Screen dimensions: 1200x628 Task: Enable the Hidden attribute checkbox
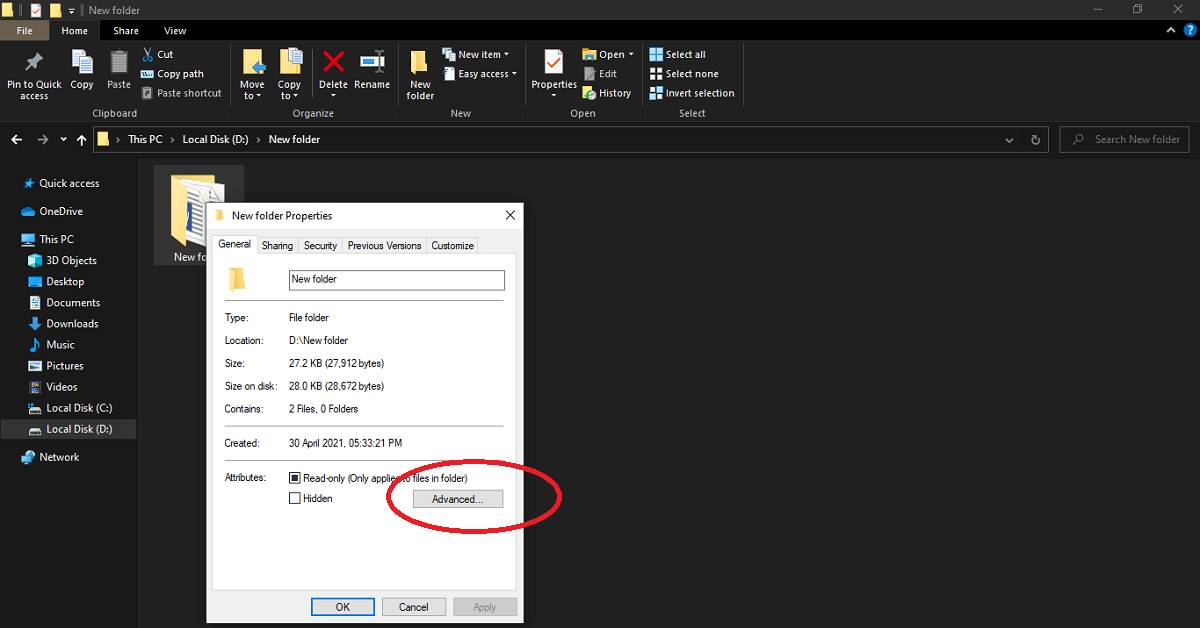[295, 498]
